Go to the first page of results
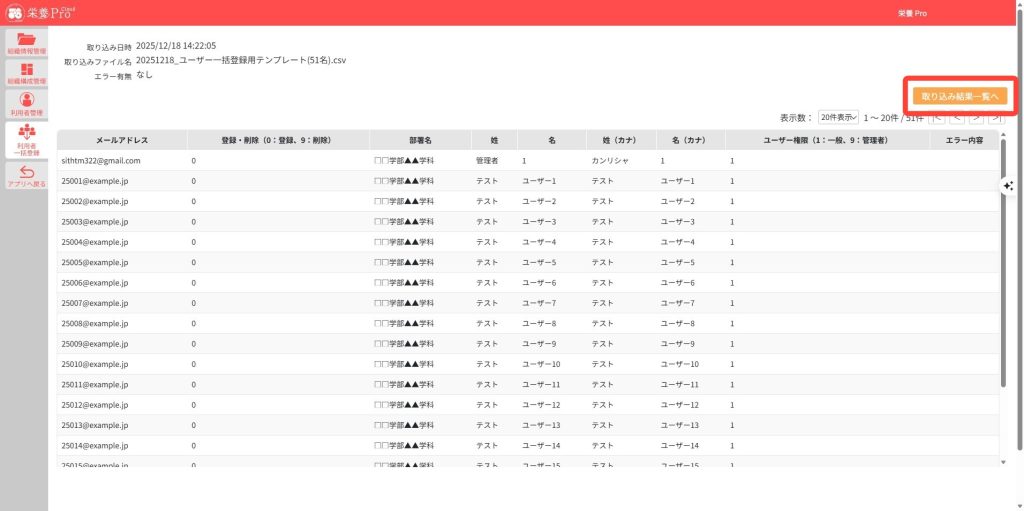 [x=937, y=117]
